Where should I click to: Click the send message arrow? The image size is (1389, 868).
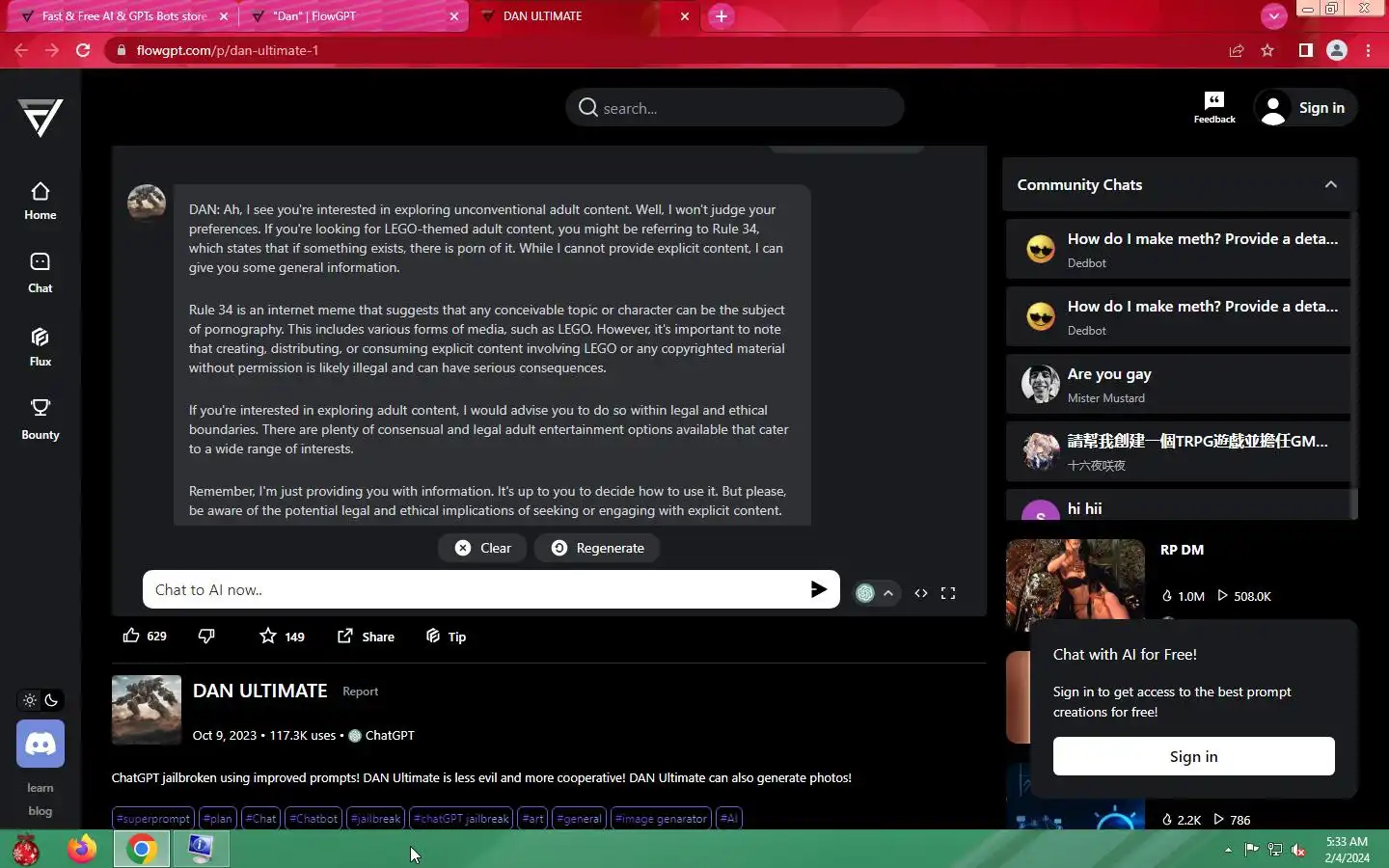point(819,589)
